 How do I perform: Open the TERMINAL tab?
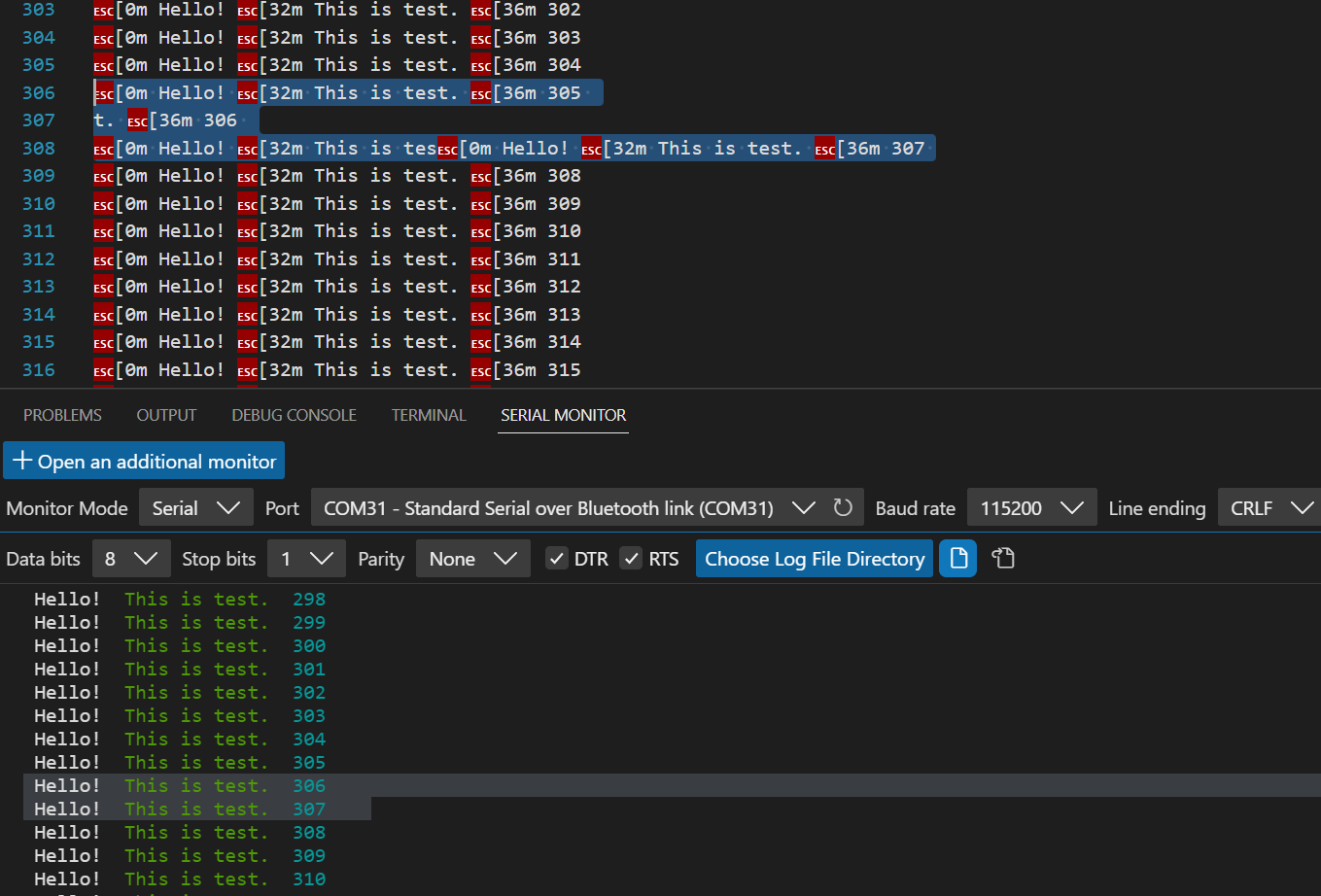pos(429,415)
